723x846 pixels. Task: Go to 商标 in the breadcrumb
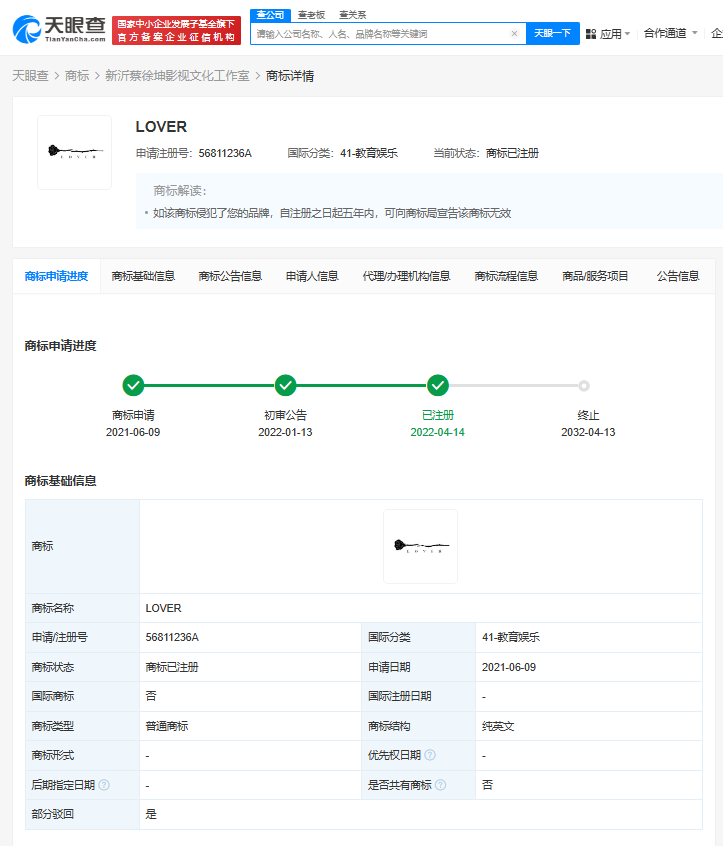point(77,76)
